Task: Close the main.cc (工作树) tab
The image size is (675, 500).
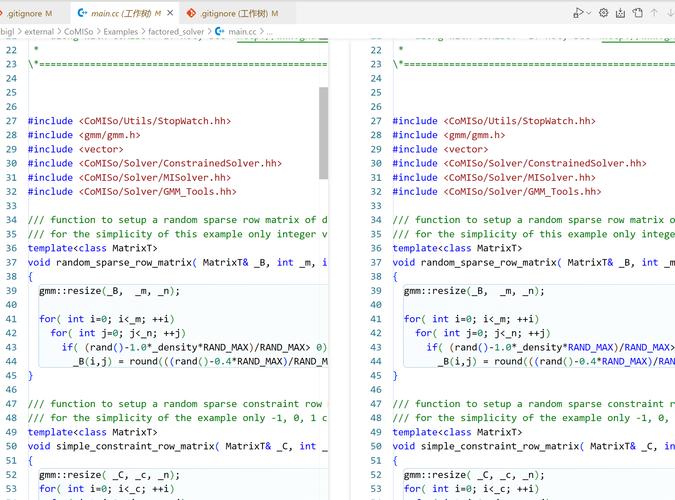Action: (x=170, y=14)
